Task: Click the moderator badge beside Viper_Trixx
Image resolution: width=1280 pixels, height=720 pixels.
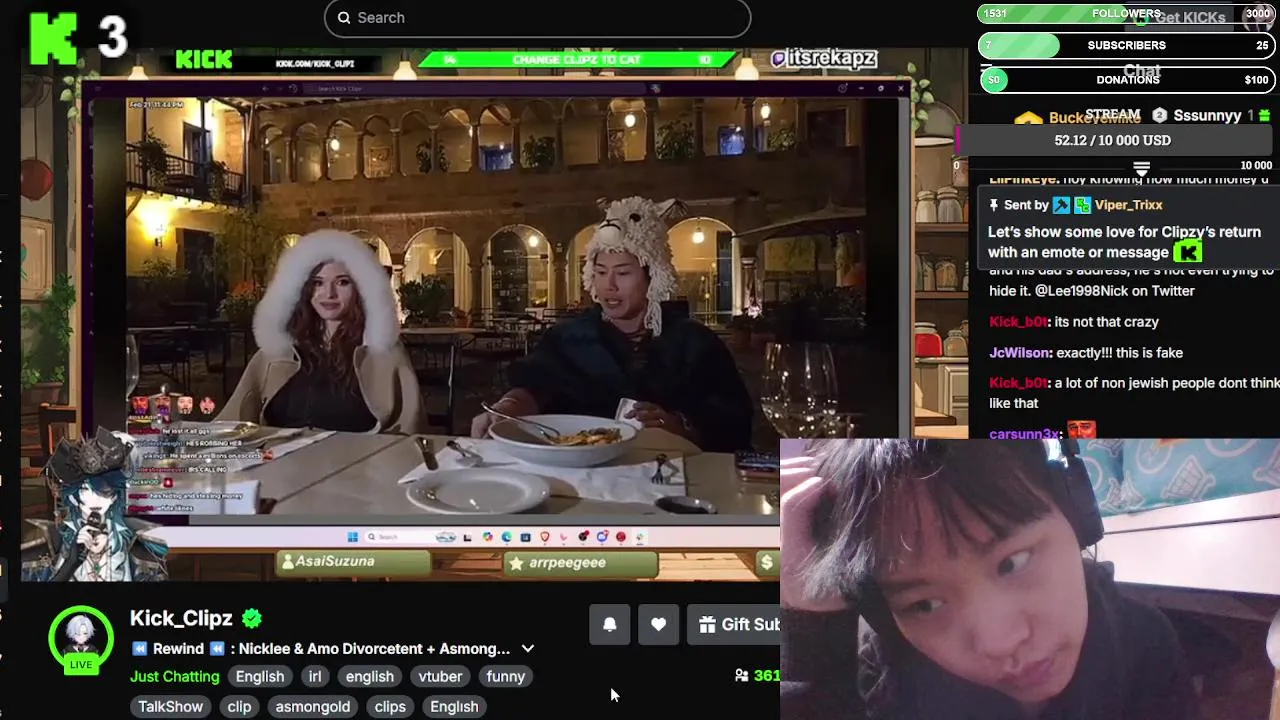Action: [x=1061, y=205]
